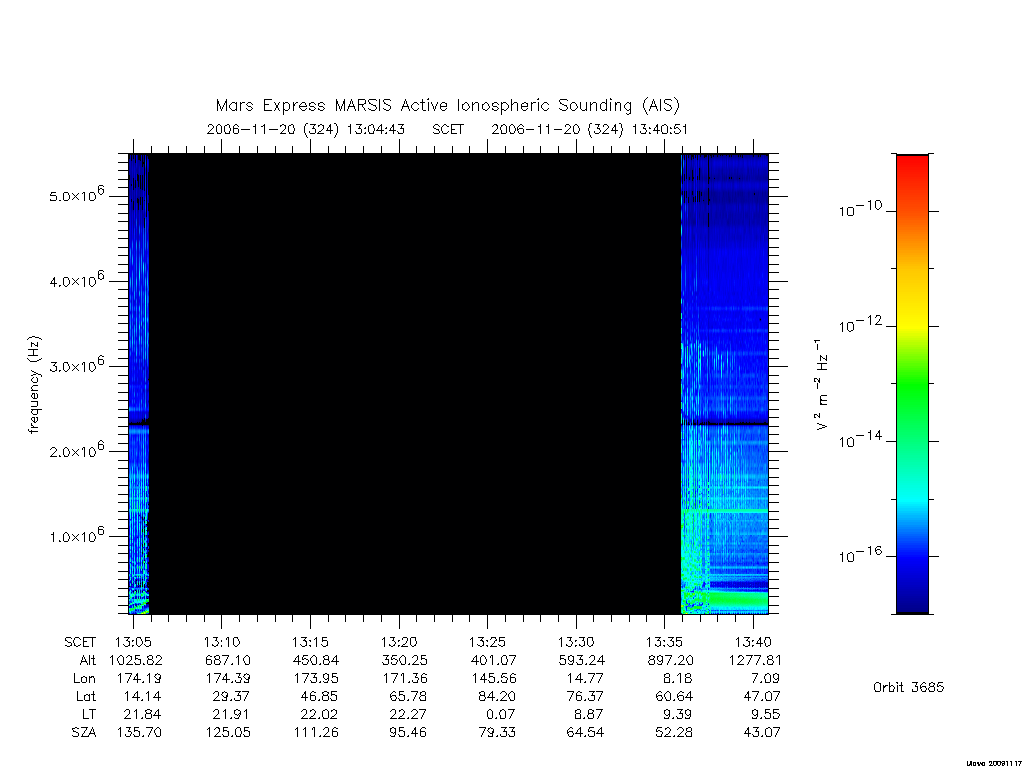The height and width of the screenshot is (768, 1024).
Task: Click the red top of the color bar
Action: tap(912, 170)
